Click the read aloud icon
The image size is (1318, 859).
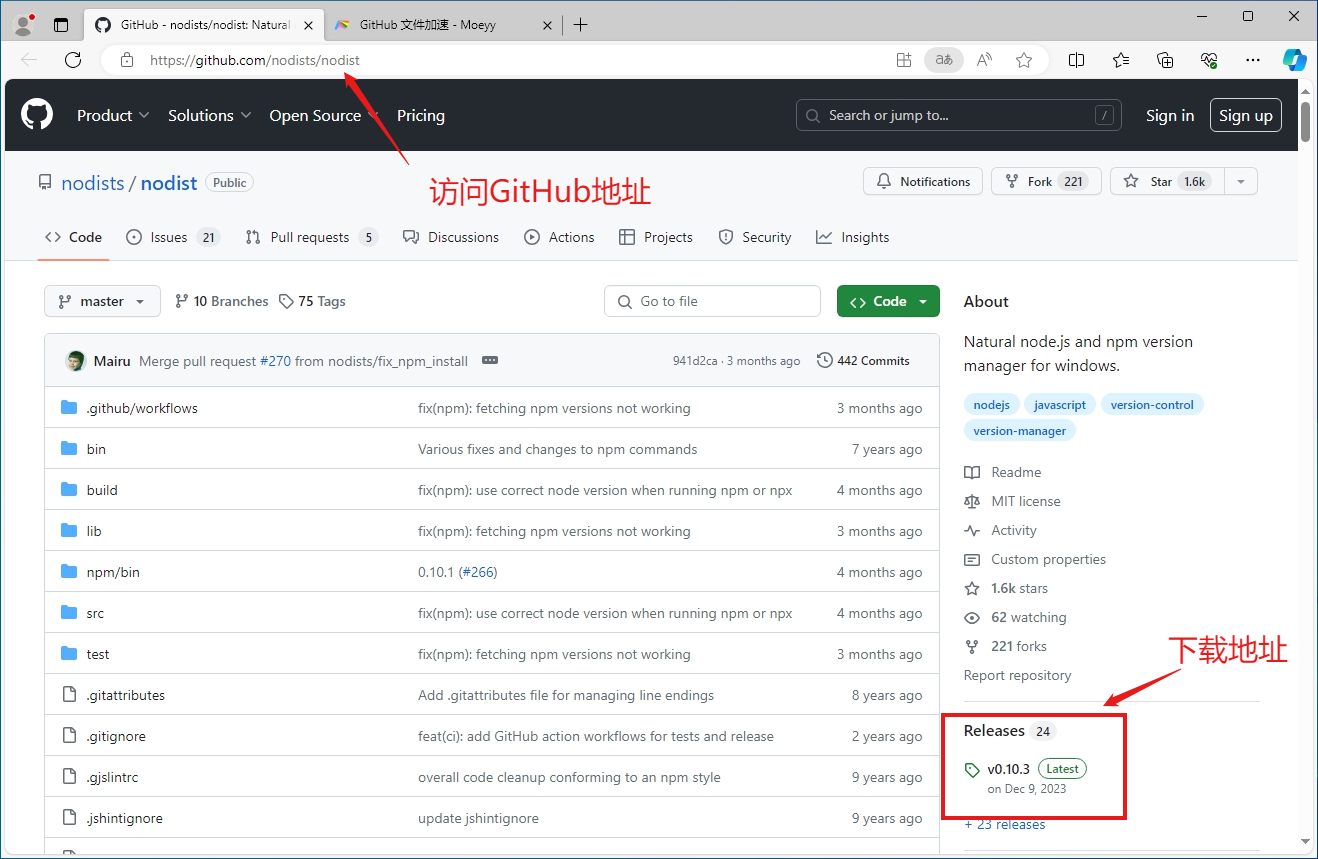(x=984, y=60)
